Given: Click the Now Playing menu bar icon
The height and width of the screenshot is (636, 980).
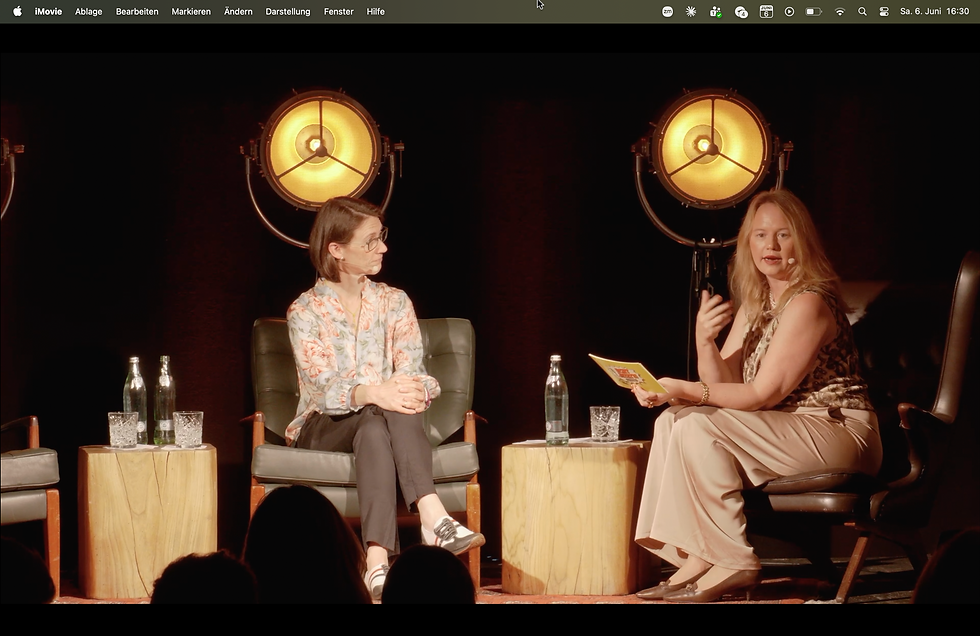Looking at the screenshot, I should pyautogui.click(x=789, y=11).
